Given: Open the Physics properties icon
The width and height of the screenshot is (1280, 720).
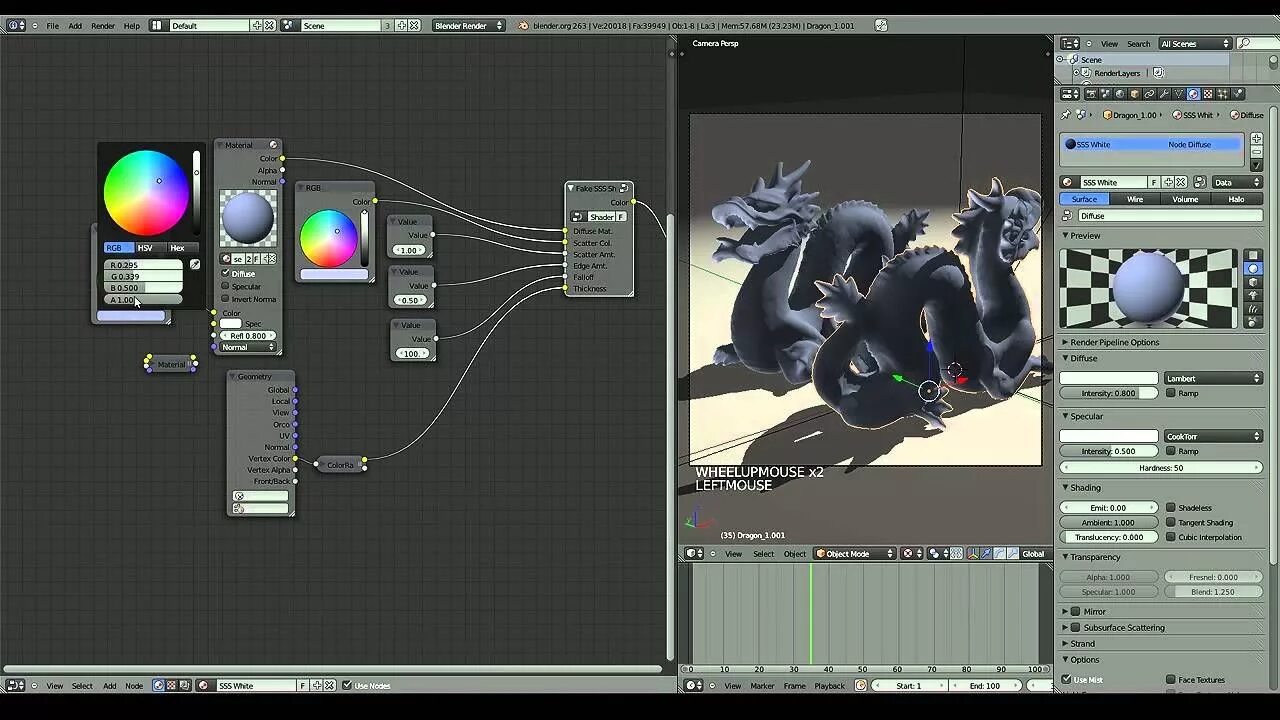Looking at the screenshot, I should (1236, 94).
